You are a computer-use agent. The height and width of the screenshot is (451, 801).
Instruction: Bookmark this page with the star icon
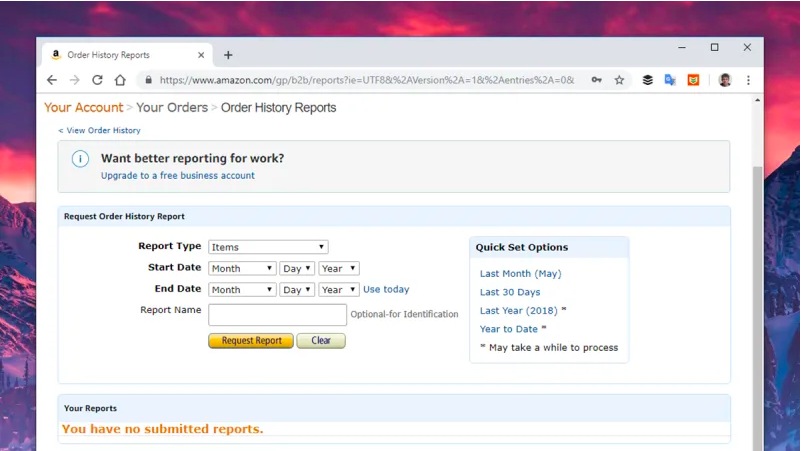[619, 80]
